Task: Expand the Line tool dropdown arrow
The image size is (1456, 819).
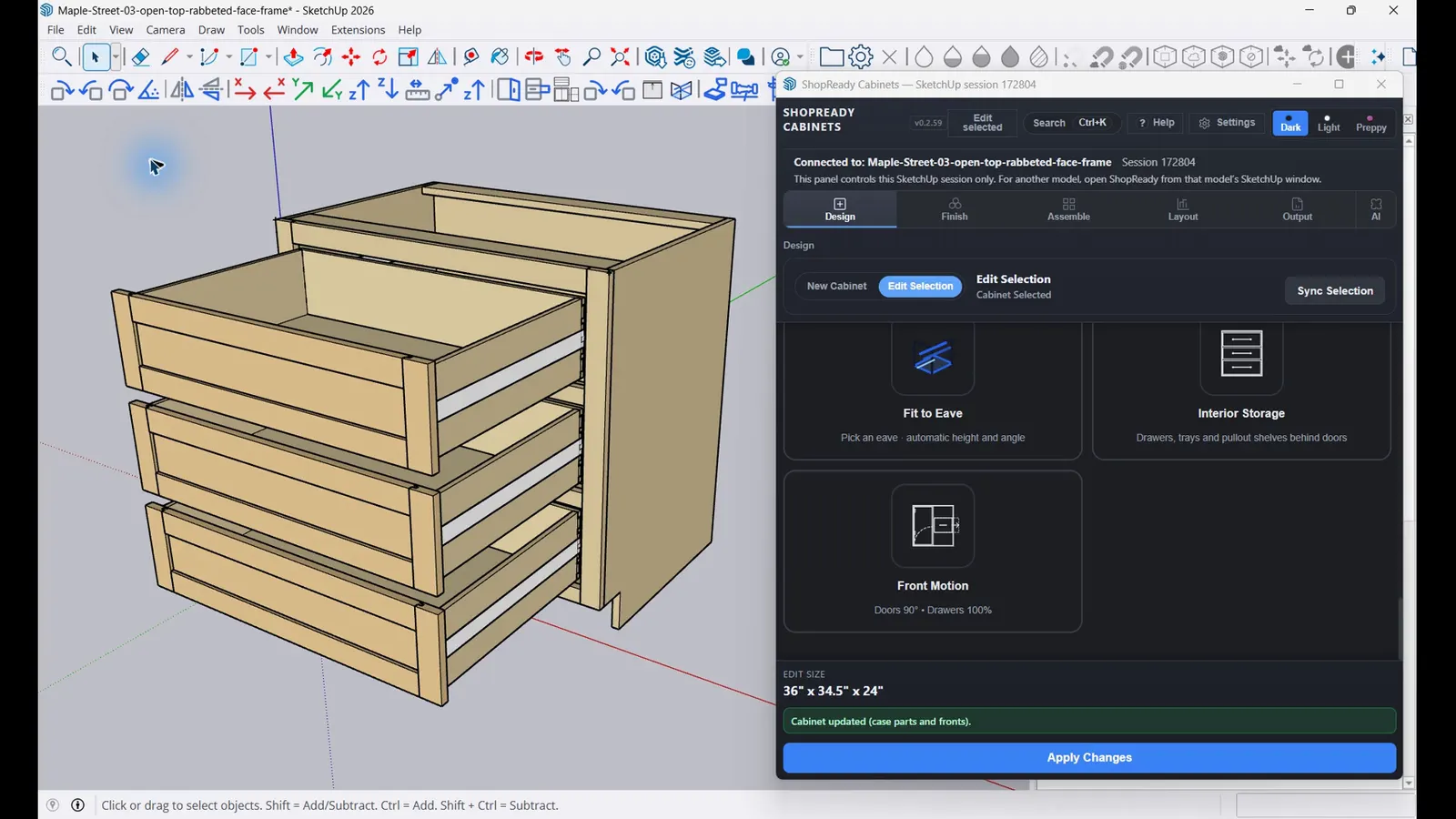Action: pos(189,57)
